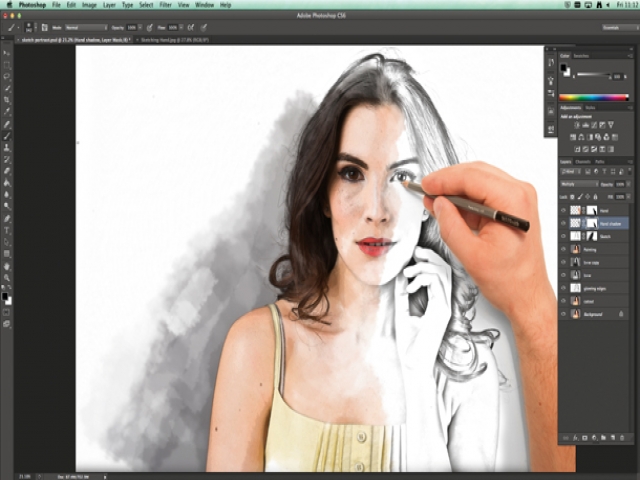Open the brush Mode dropdown set to Normal
Viewport: 640px width, 480px height.
click(x=86, y=27)
